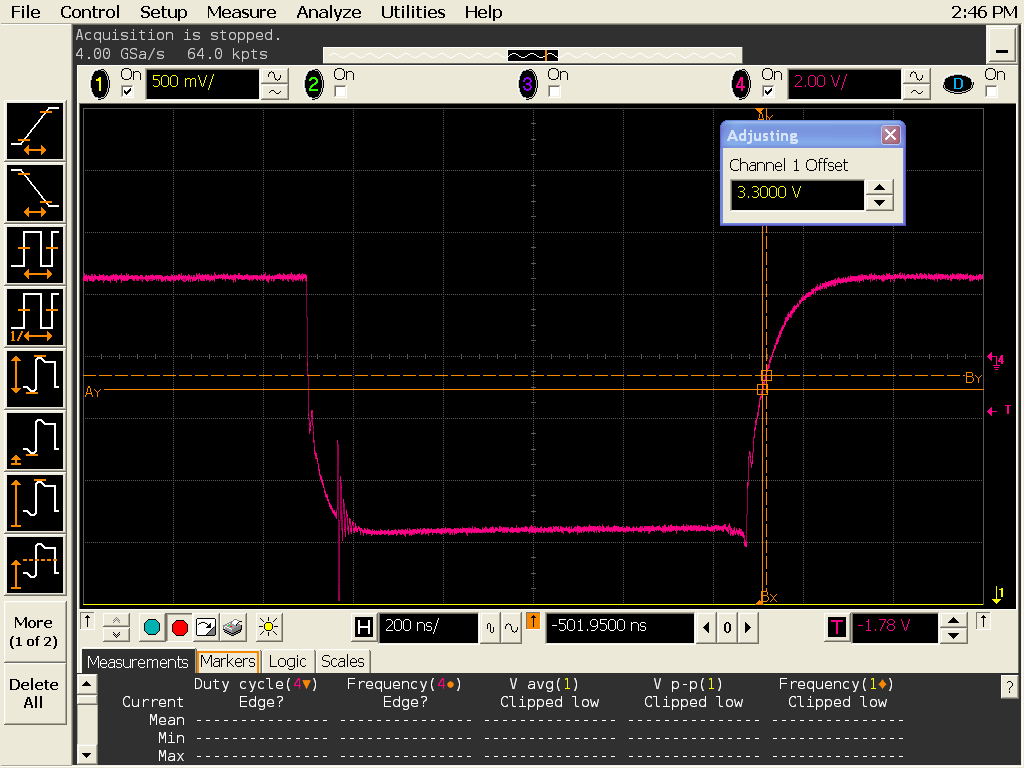
Task: Open the horizontal H setup button
Action: point(364,628)
